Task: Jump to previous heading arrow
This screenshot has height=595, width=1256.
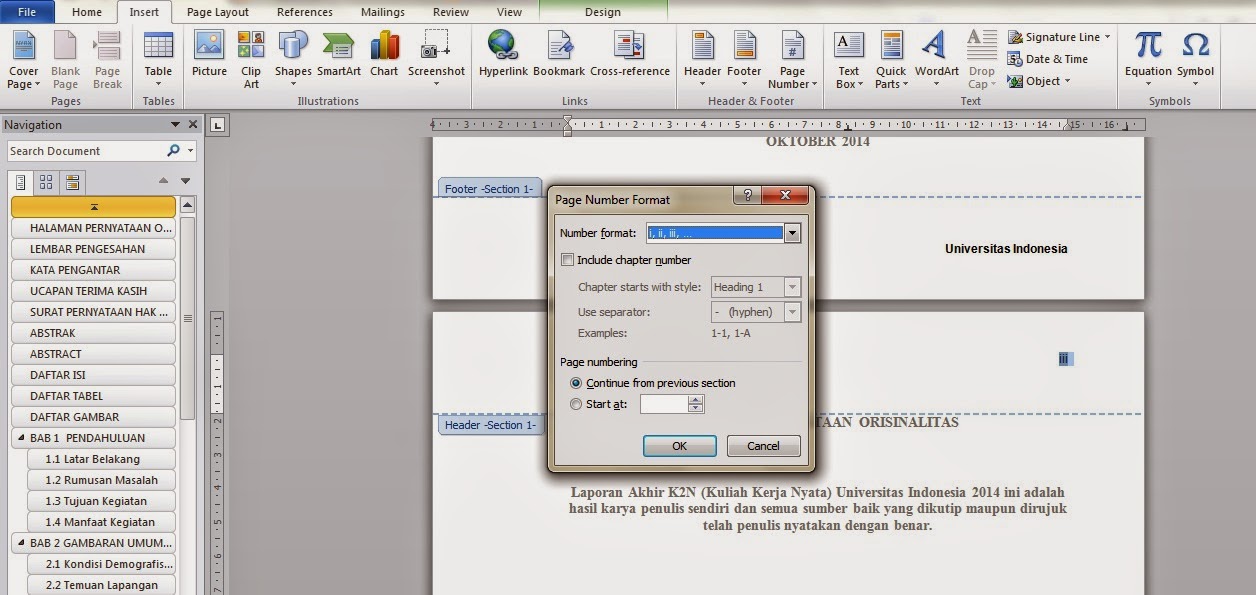Action: (x=164, y=182)
